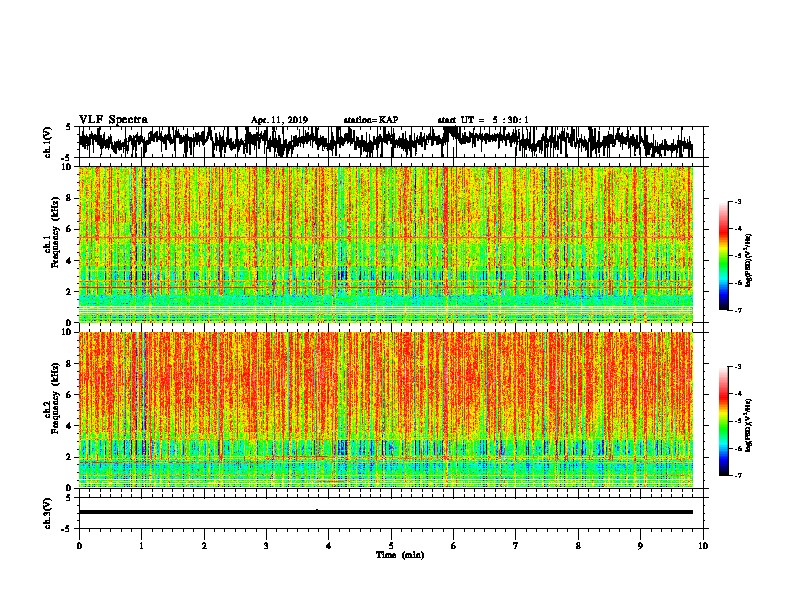Image resolution: width=792 pixels, height=612 pixels.
Task: Click time axis tick label "5"
Action: pos(391,546)
